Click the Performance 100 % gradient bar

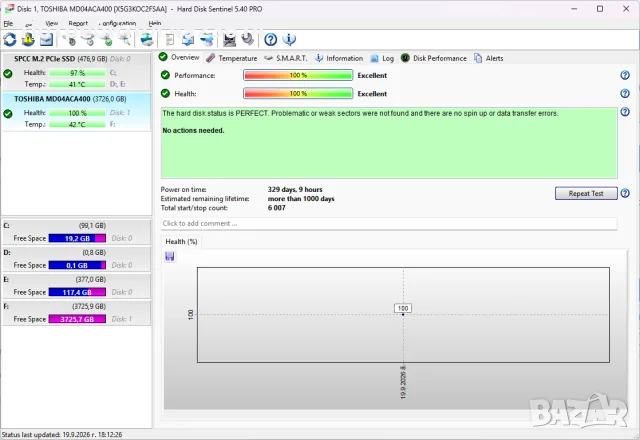(x=298, y=75)
